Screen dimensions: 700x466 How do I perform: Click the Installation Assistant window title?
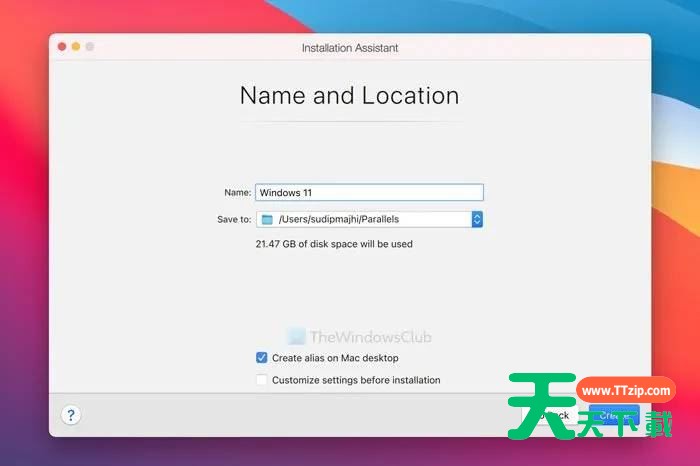click(x=350, y=48)
